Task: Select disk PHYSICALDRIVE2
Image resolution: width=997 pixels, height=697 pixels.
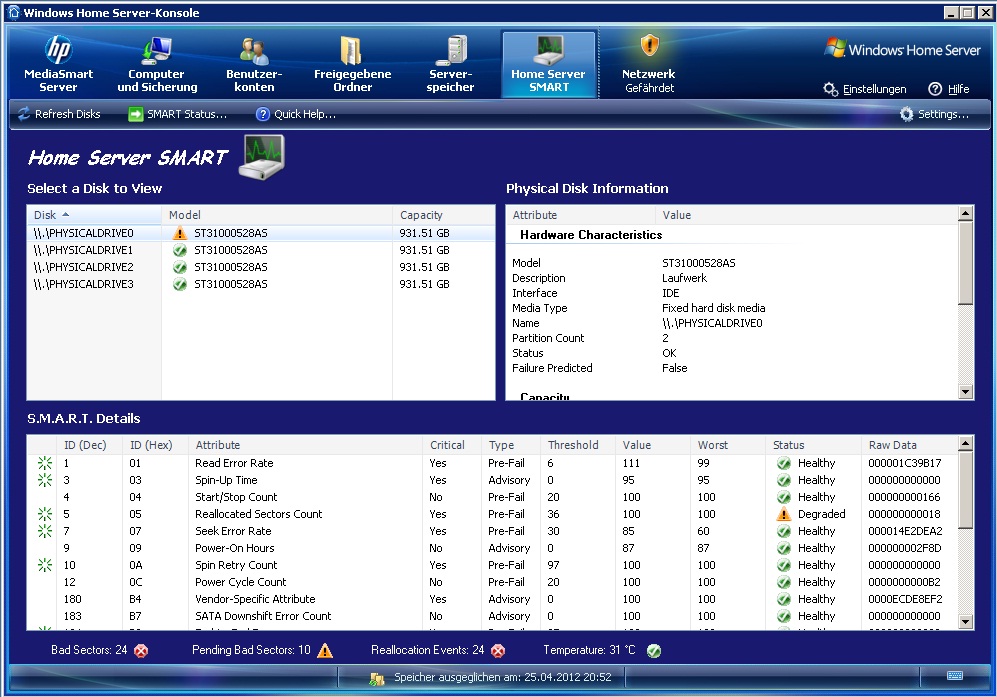Action: tap(261, 267)
